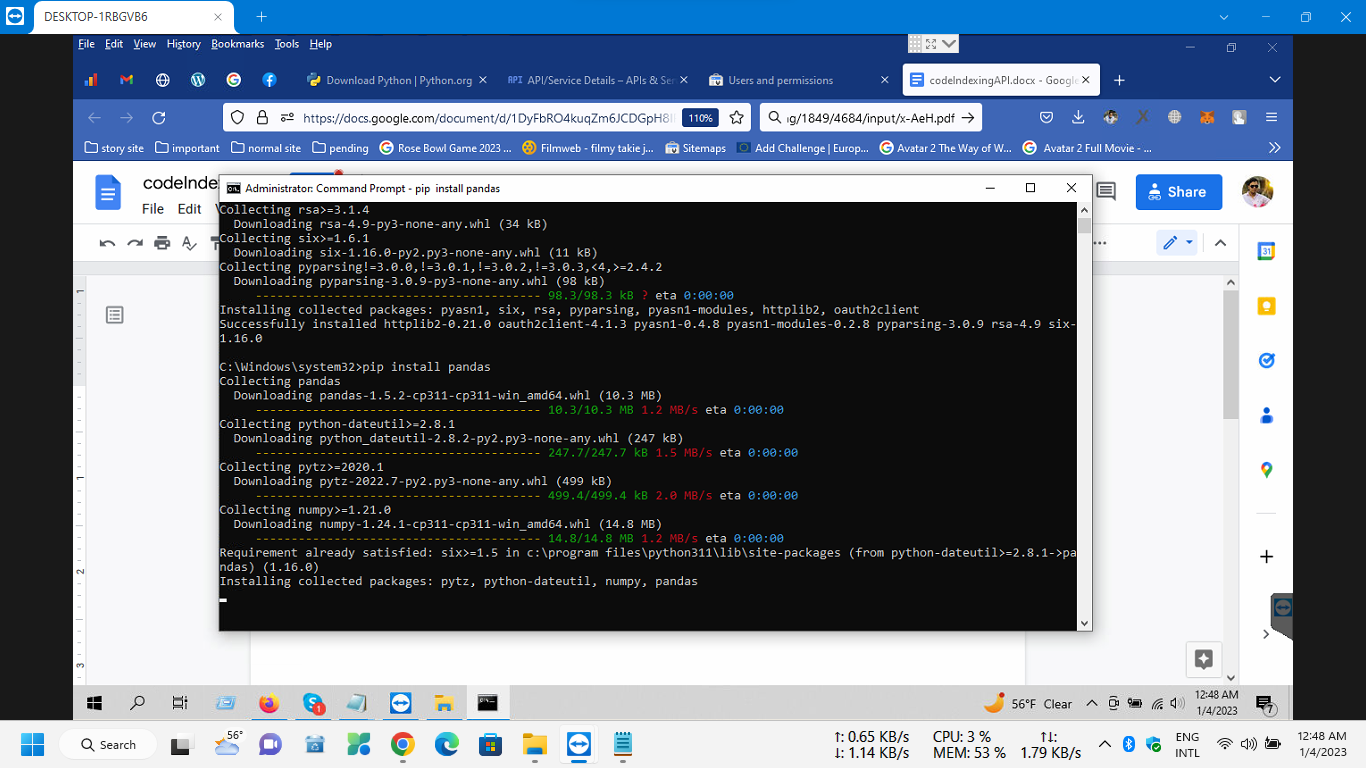Show the document outline panel

[115, 316]
